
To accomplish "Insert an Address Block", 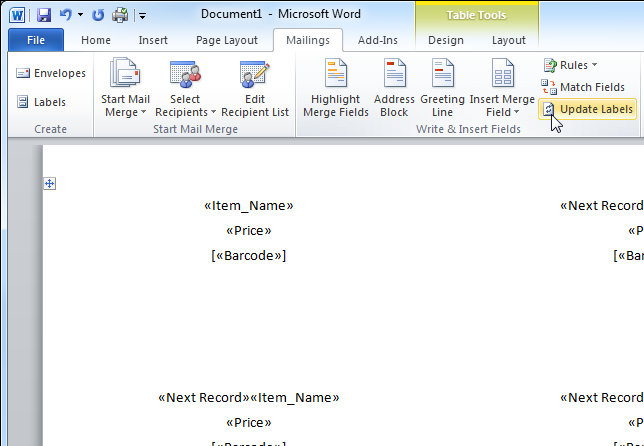I will (394, 87).
